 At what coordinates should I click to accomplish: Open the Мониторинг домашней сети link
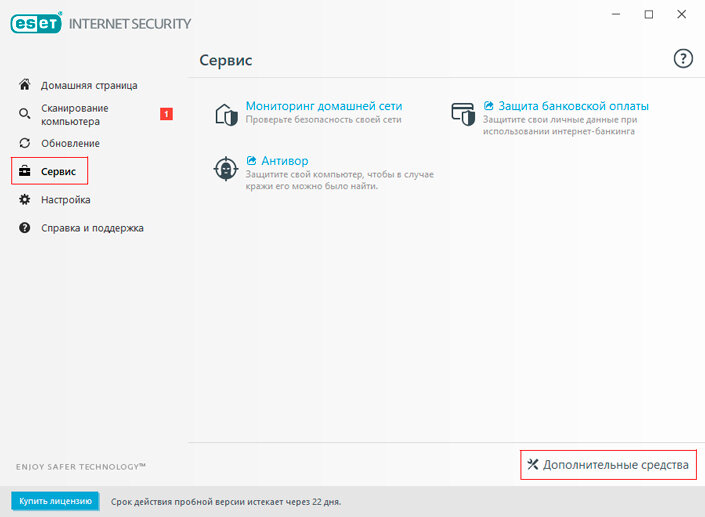pos(324,106)
